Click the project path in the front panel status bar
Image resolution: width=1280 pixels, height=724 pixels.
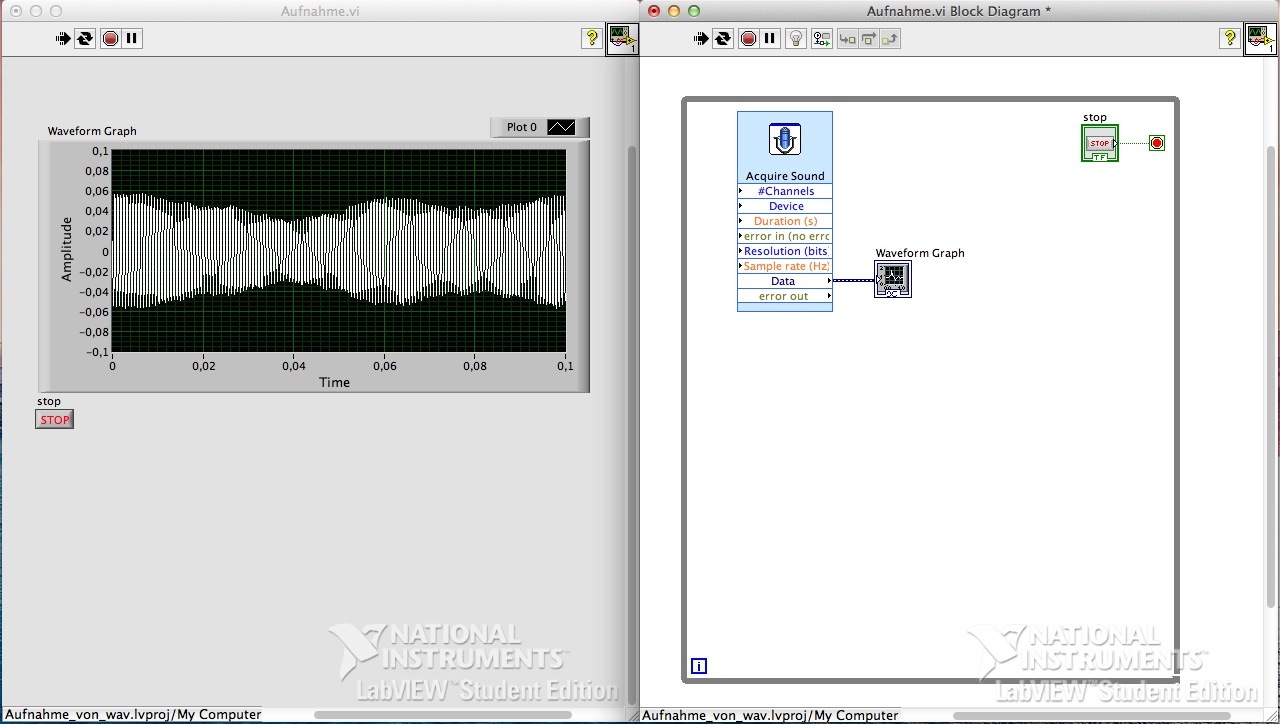133,715
